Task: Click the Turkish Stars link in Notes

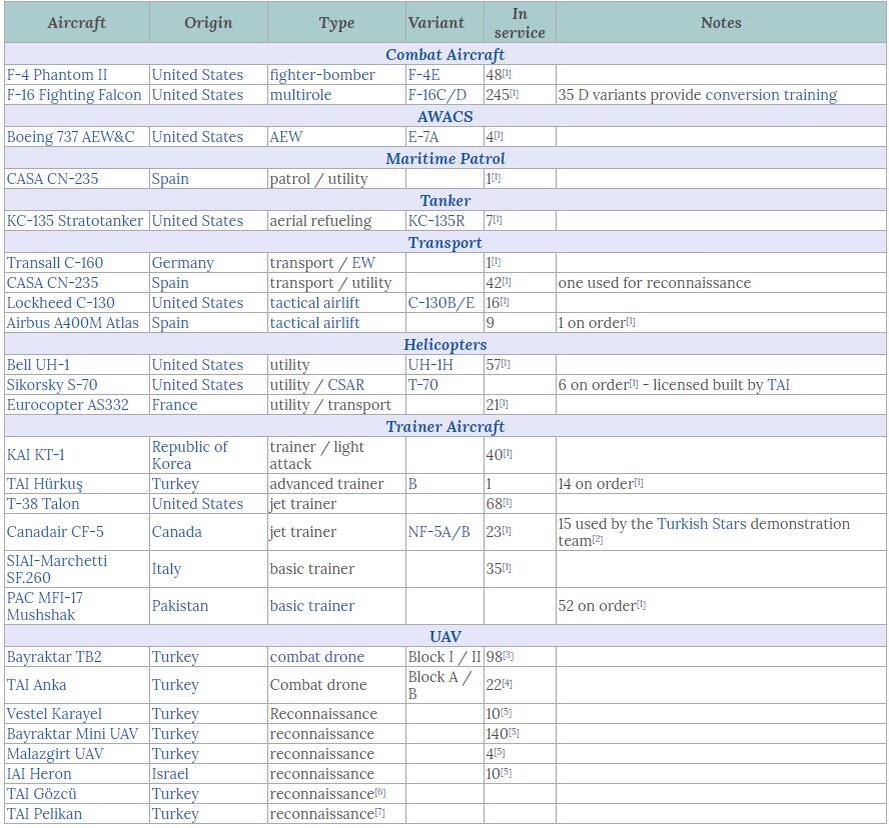Action: [701, 523]
